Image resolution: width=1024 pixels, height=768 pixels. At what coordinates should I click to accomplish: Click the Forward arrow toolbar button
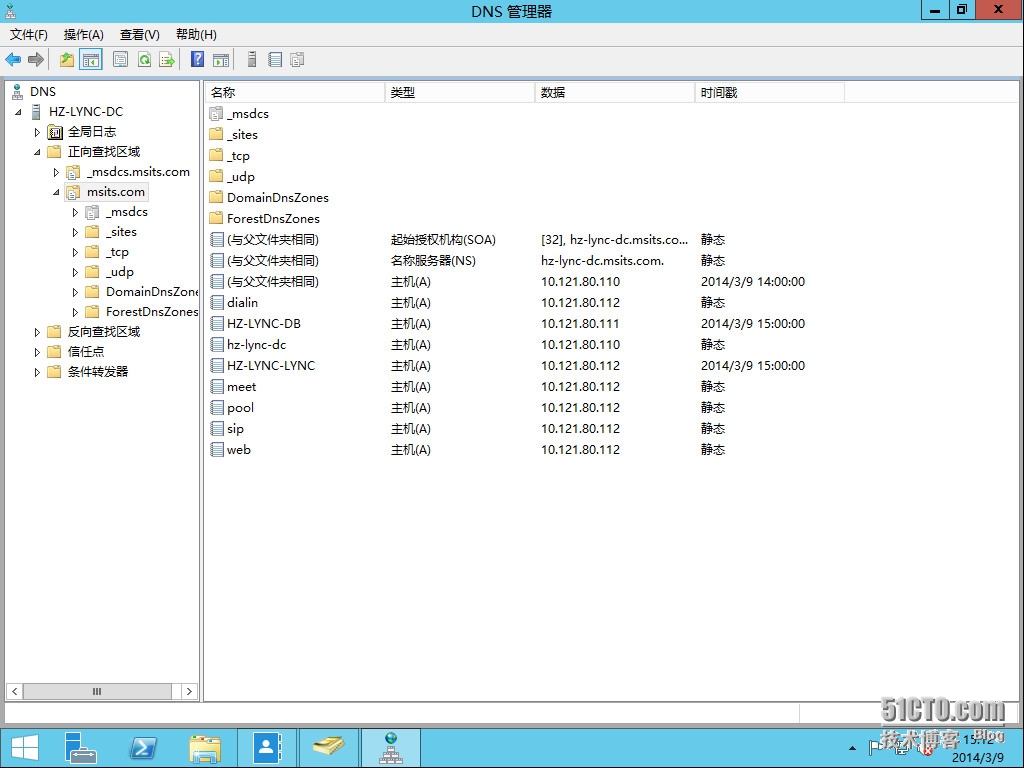click(x=36, y=60)
